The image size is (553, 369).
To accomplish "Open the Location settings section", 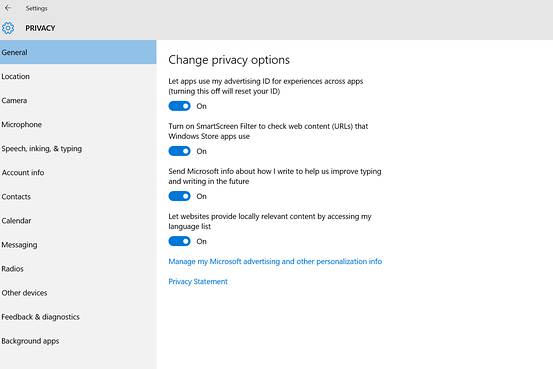I will (78, 76).
